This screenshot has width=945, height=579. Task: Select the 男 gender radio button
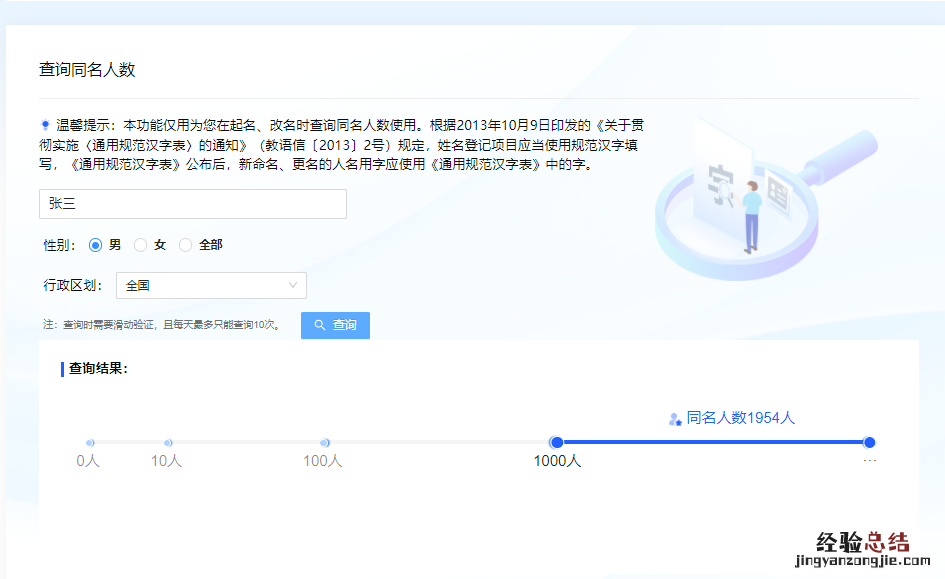pos(96,245)
